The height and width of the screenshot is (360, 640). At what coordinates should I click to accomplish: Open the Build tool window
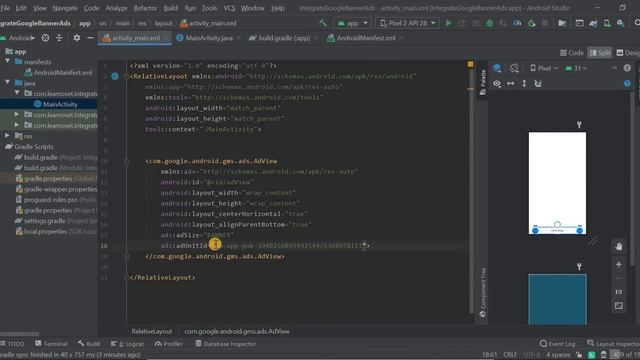tap(89, 344)
